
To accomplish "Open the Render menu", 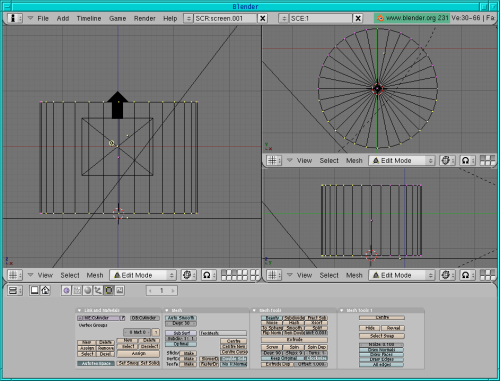I will [x=145, y=18].
